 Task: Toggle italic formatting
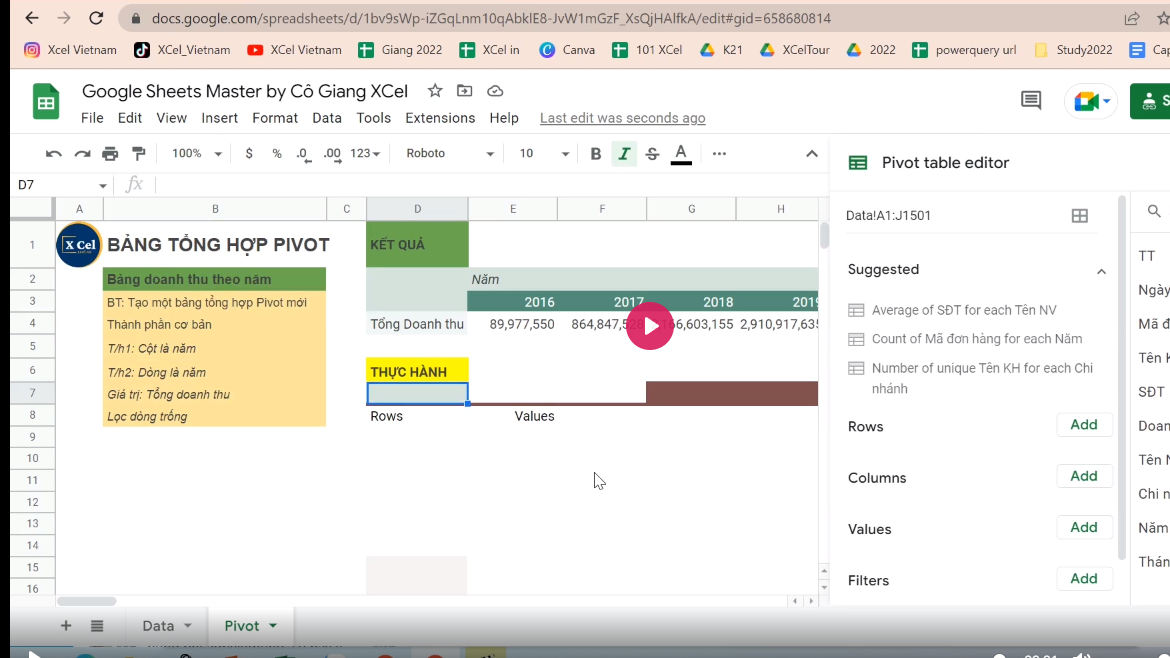624,154
